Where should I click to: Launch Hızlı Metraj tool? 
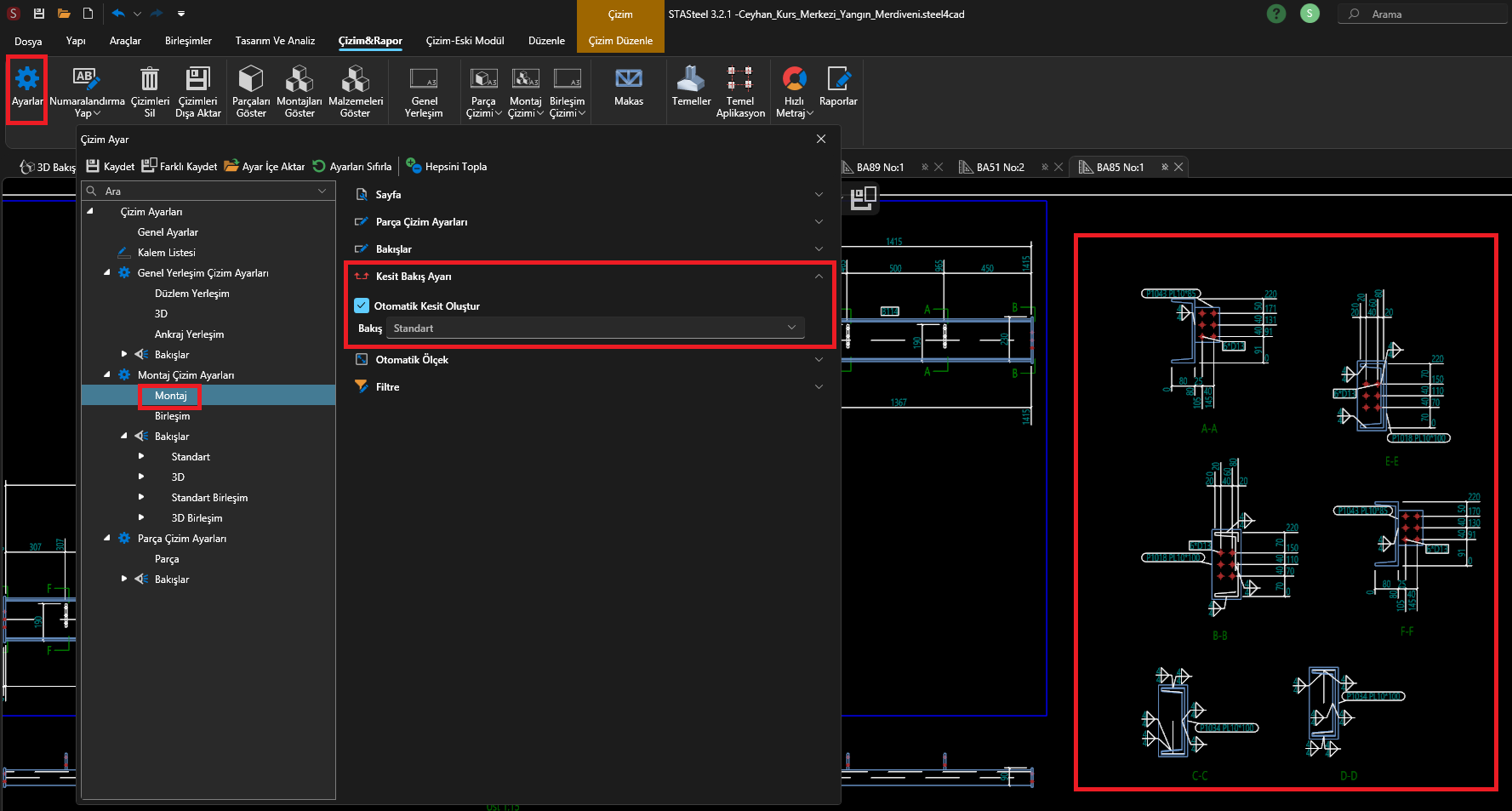click(x=794, y=79)
